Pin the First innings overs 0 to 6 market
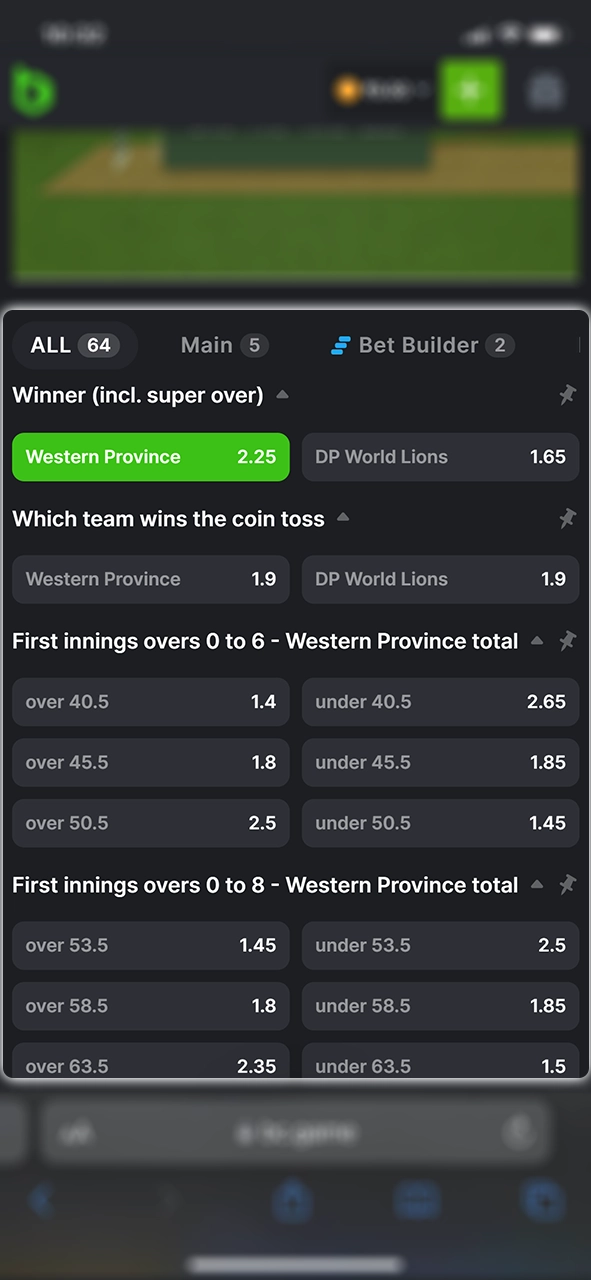Image resolution: width=591 pixels, height=1280 pixels. (x=567, y=641)
